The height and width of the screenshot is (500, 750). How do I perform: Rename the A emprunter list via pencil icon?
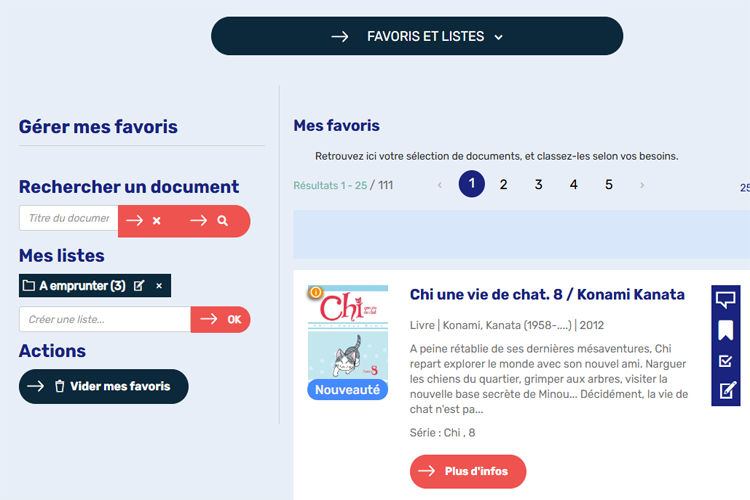point(139,286)
